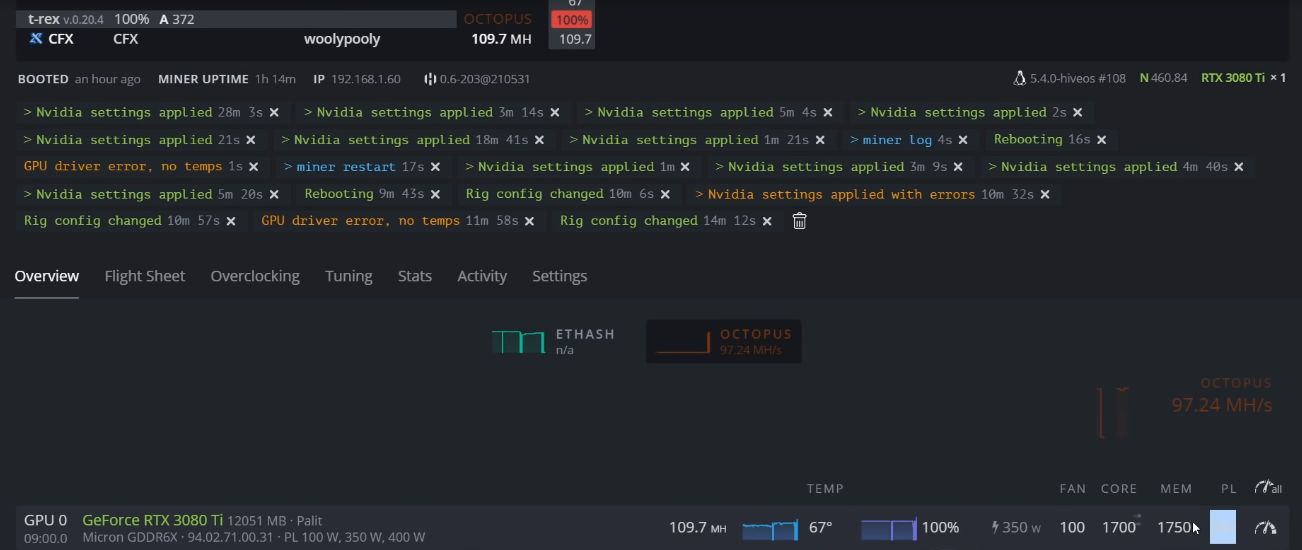
Task: Dismiss the 'Nvidia settings applied 21s' message
Action: [251, 140]
